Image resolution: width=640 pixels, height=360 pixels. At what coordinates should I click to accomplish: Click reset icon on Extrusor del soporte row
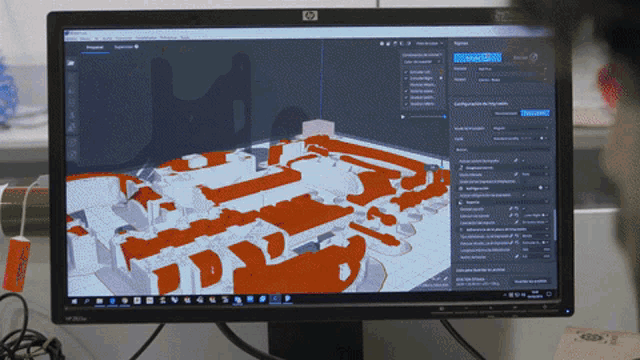pos(517,216)
